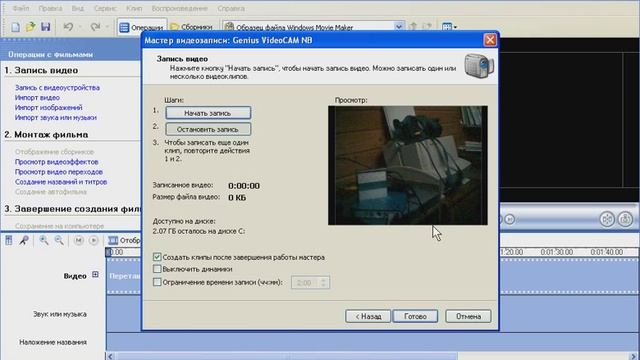Image resolution: width=640 pixels, height=360 pixels.
Task: Click the recording time limit spinner arrows
Action: tap(324, 282)
